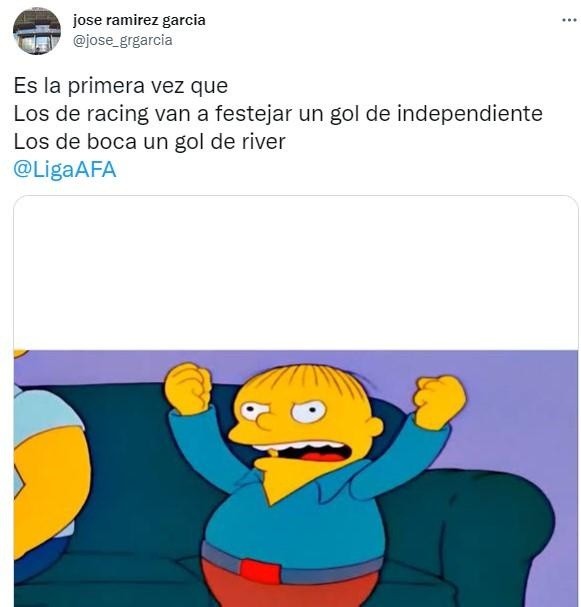Open the three-dot more options menu

point(569,20)
